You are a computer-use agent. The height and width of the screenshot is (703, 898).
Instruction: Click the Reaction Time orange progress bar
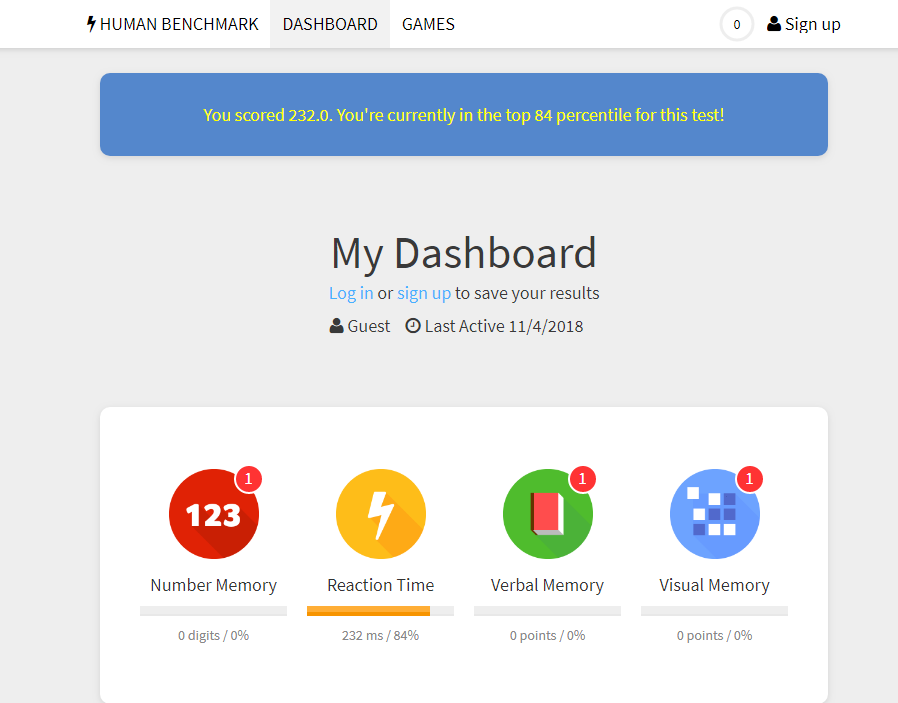(x=380, y=611)
